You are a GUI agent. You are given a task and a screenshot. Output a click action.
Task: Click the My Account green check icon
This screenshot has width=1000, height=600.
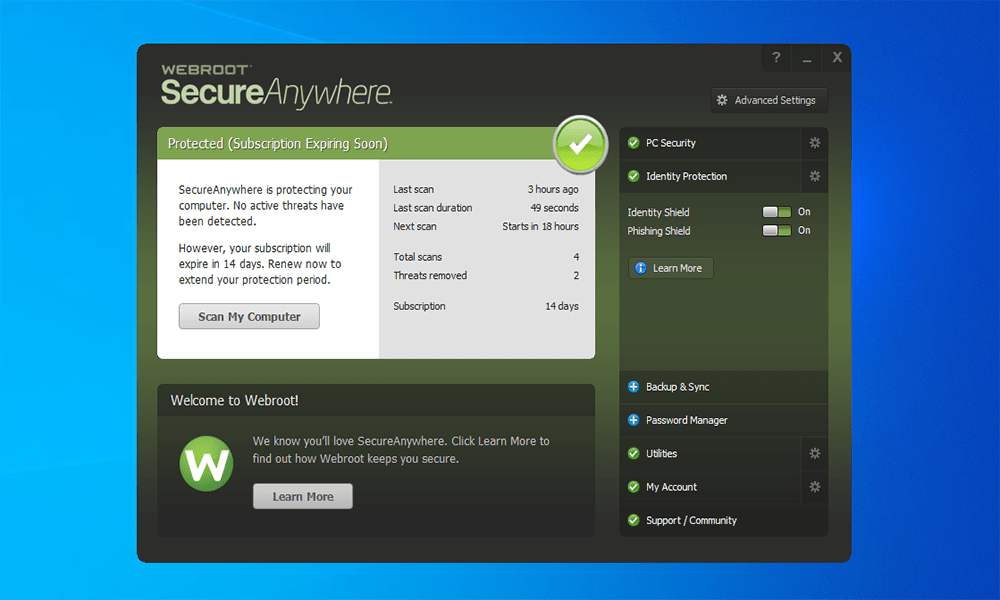633,487
